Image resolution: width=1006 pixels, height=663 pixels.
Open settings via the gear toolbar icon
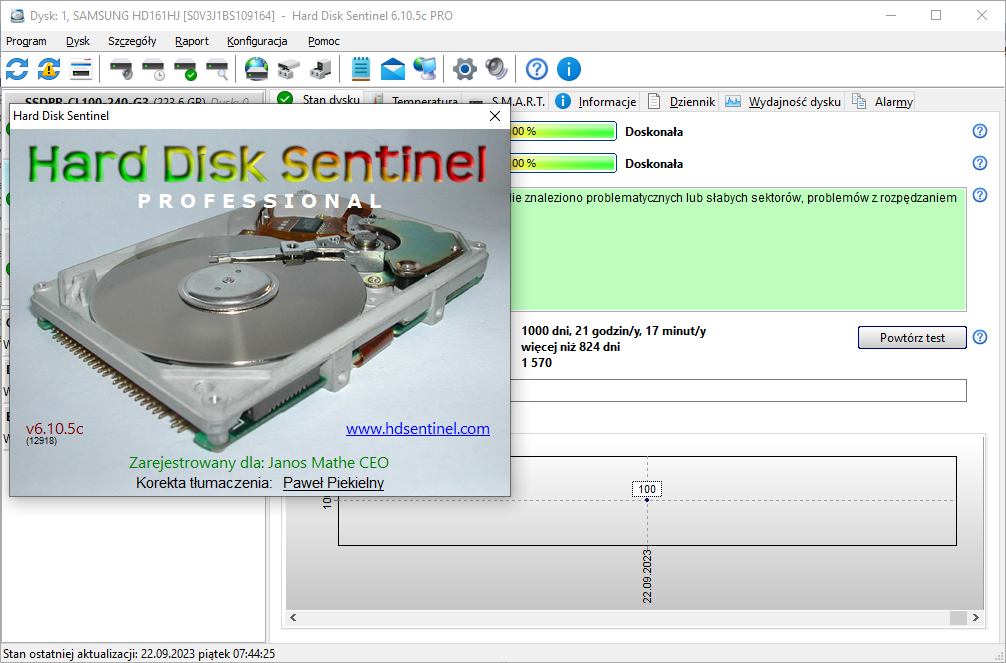click(465, 69)
